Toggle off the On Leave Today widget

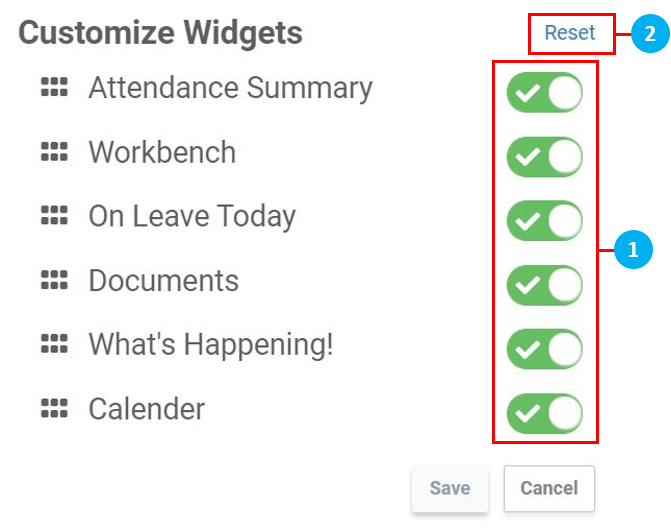(x=544, y=221)
